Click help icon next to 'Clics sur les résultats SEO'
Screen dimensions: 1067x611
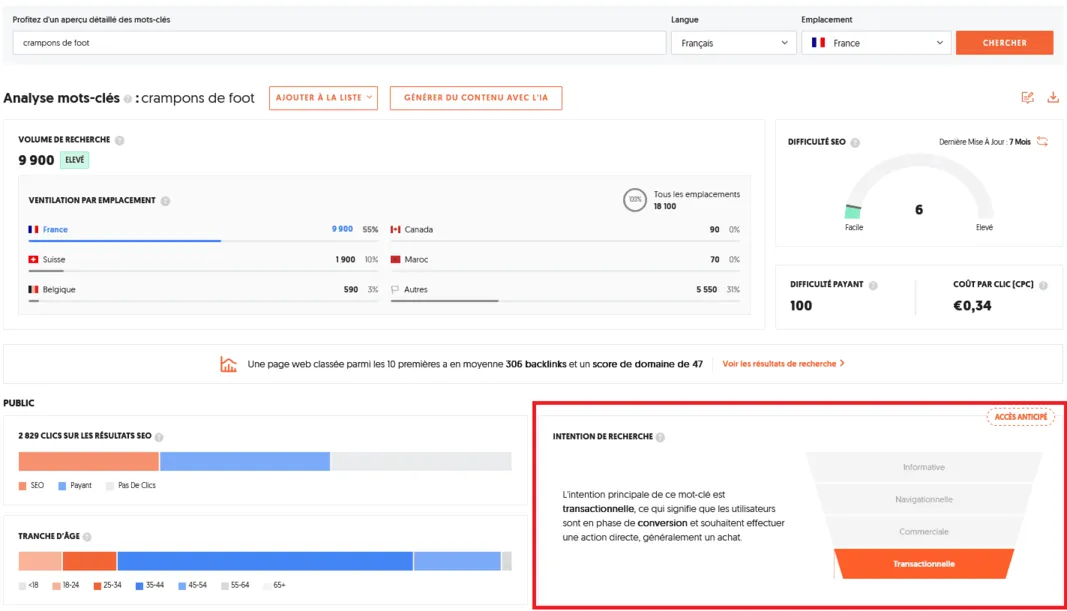coord(159,437)
